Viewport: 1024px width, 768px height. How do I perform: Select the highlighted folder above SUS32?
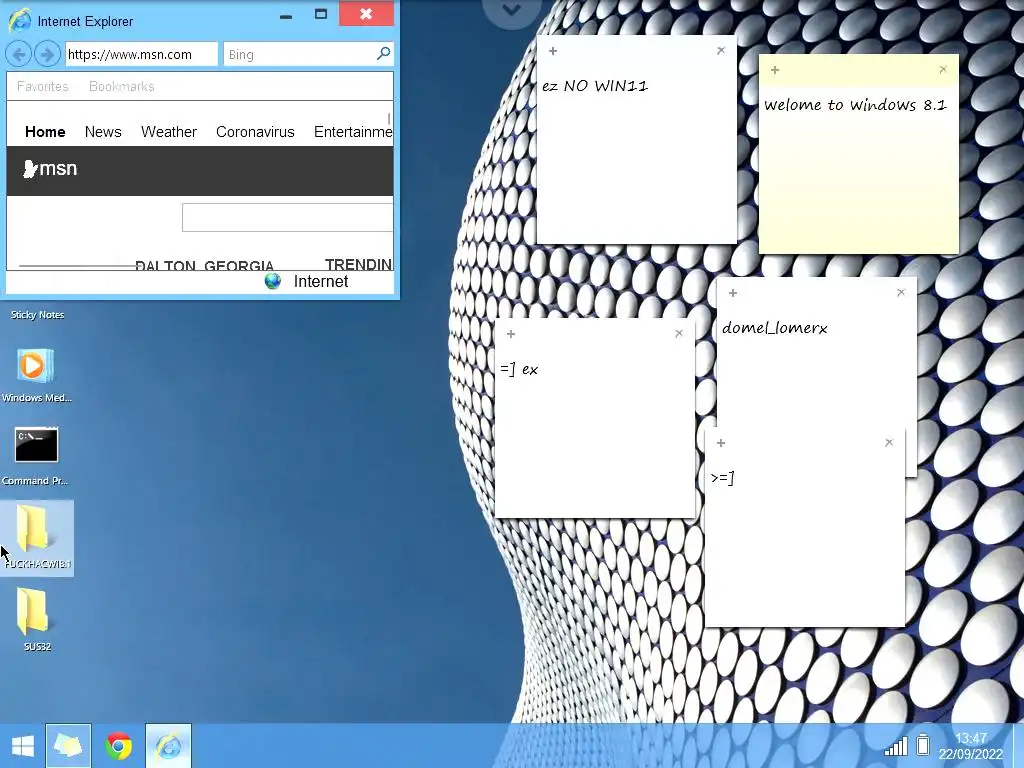[x=37, y=538]
